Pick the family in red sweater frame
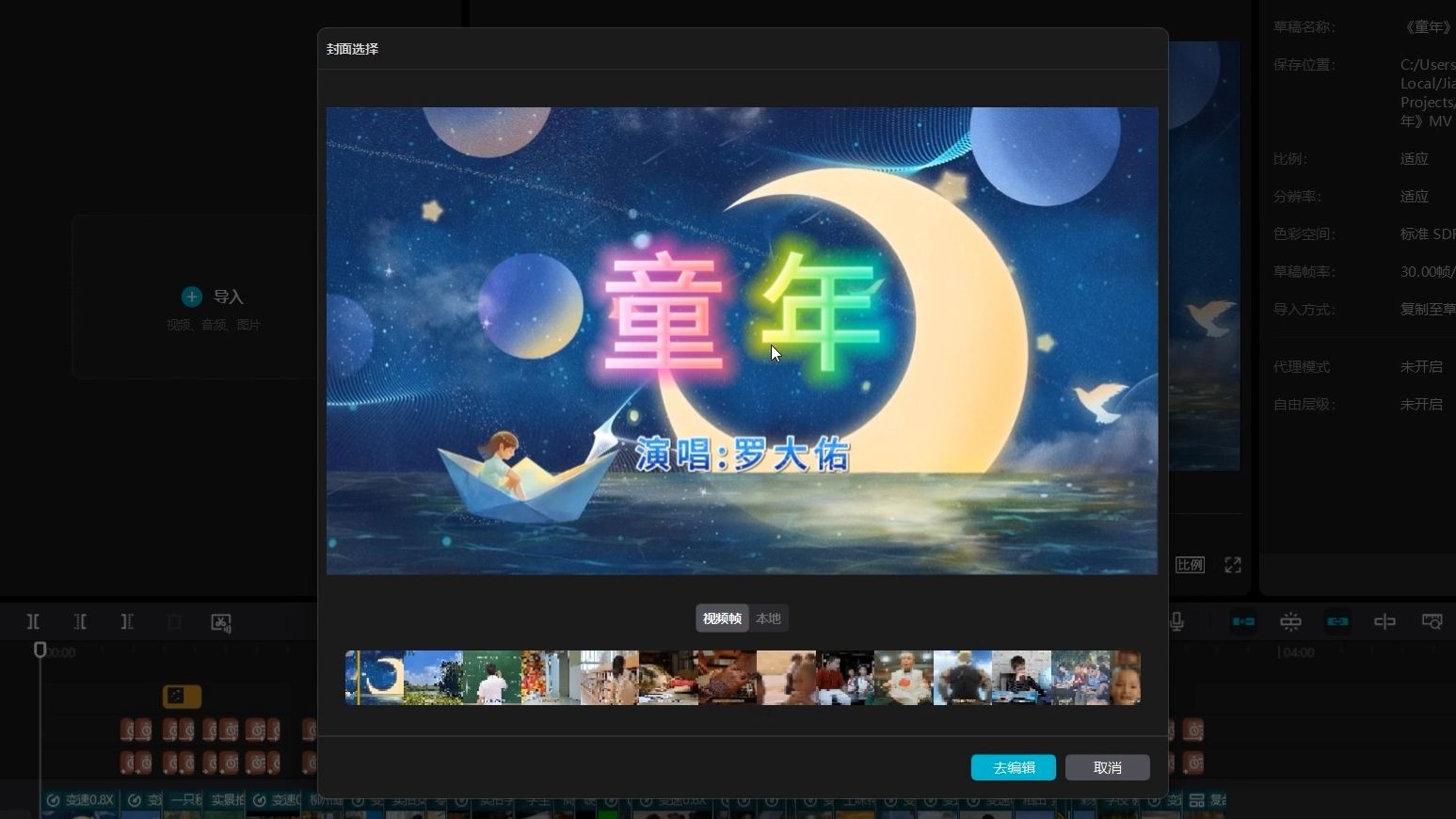The width and height of the screenshot is (1456, 819). pyautogui.click(x=845, y=678)
